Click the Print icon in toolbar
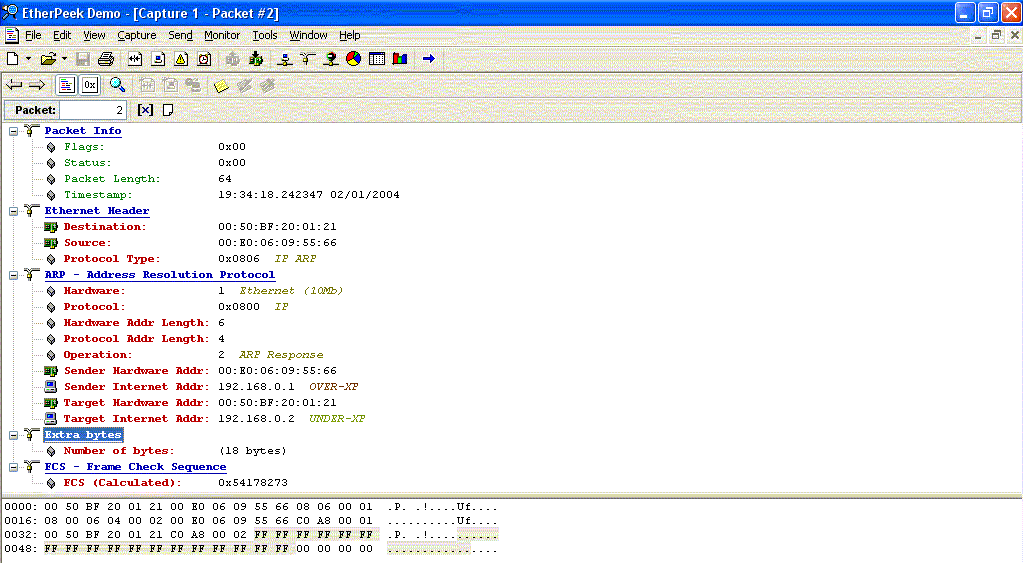 click(x=106, y=59)
